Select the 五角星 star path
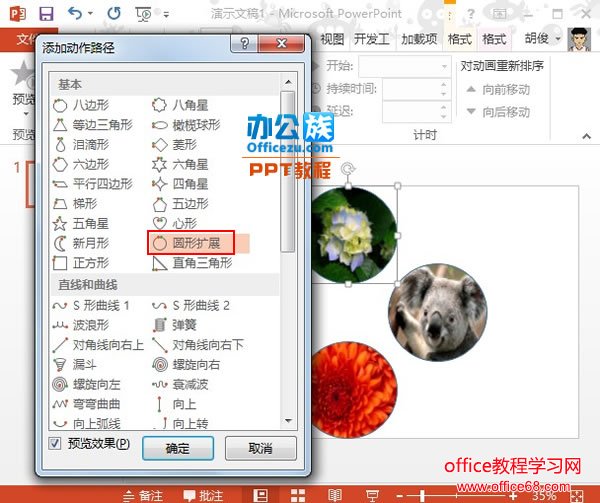The image size is (600, 503). [81, 223]
